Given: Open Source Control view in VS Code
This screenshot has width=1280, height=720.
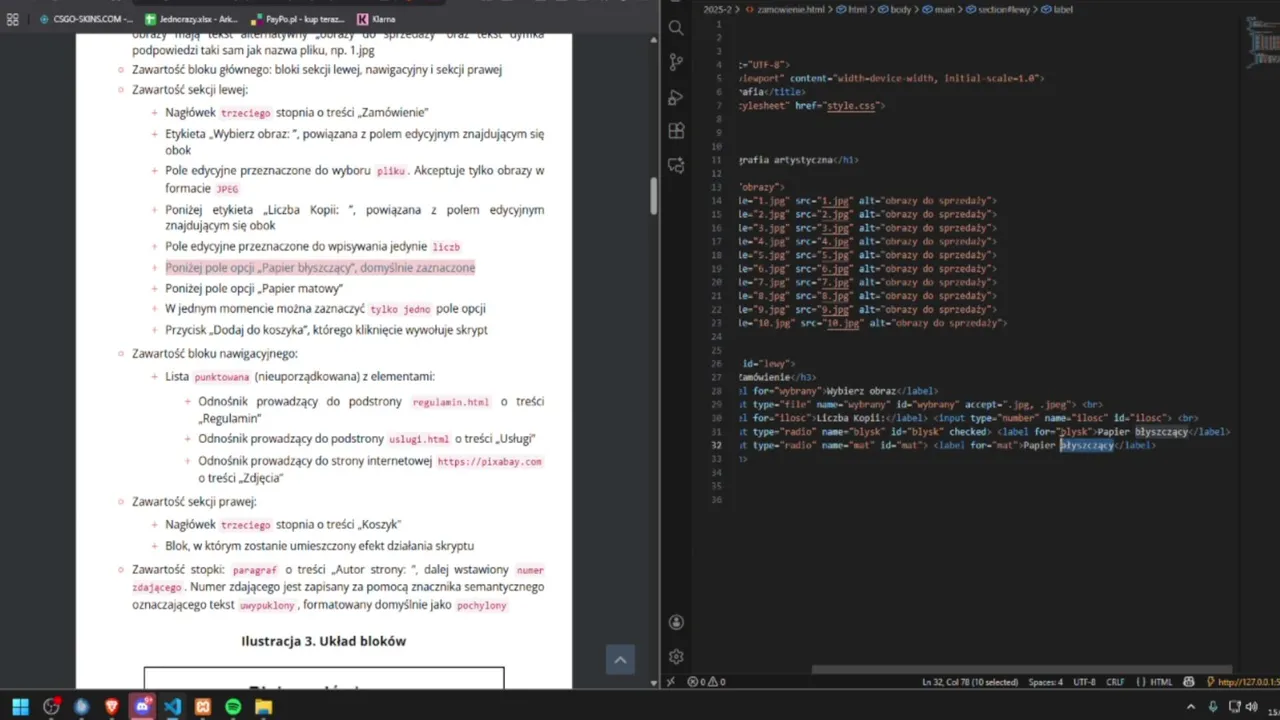Looking at the screenshot, I should [676, 62].
